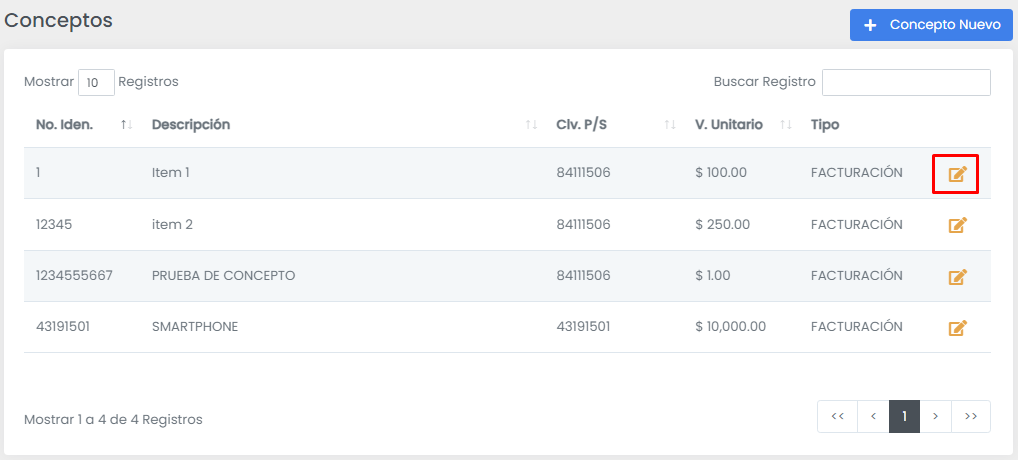The height and width of the screenshot is (460, 1018).
Task: Focus the Buscar Registro search field
Action: pos(906,82)
